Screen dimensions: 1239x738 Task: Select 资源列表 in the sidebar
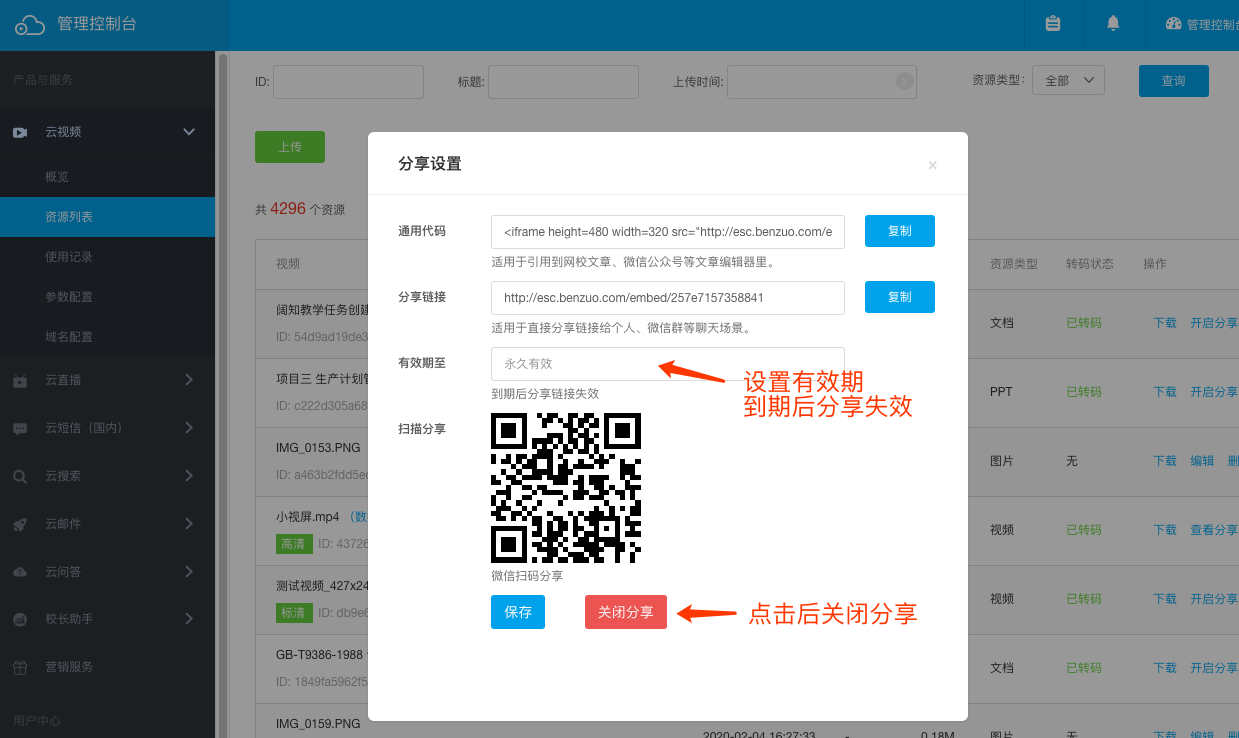tap(69, 217)
